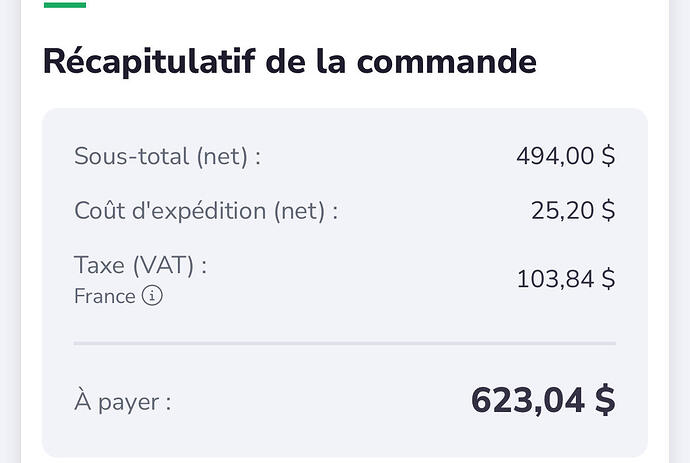Click the 103,84 $ tax amount
This screenshot has height=463, width=690.
(x=566, y=279)
